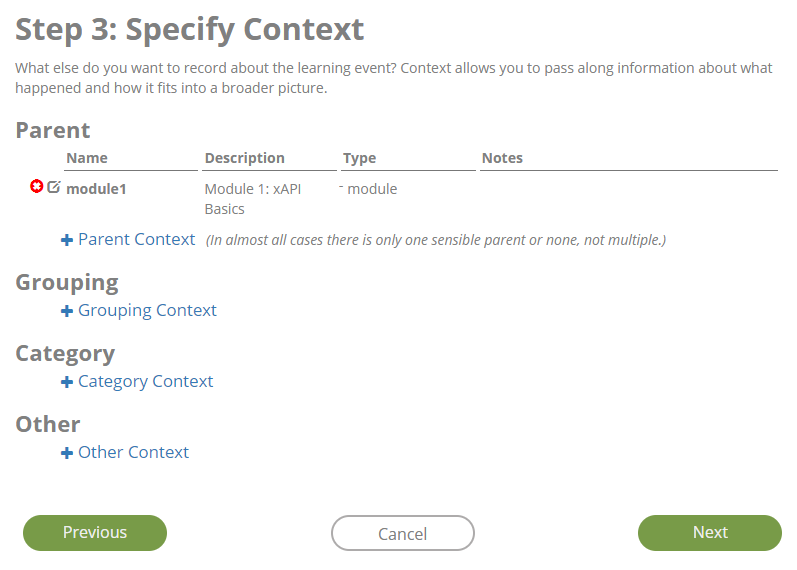Click the 'module' type value

click(x=372, y=188)
